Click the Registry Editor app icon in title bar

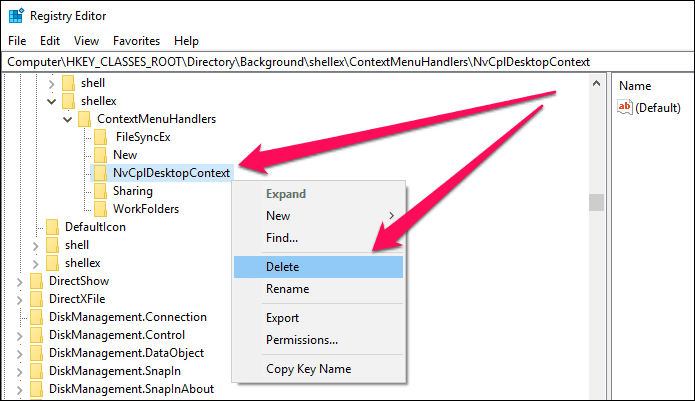[16, 16]
